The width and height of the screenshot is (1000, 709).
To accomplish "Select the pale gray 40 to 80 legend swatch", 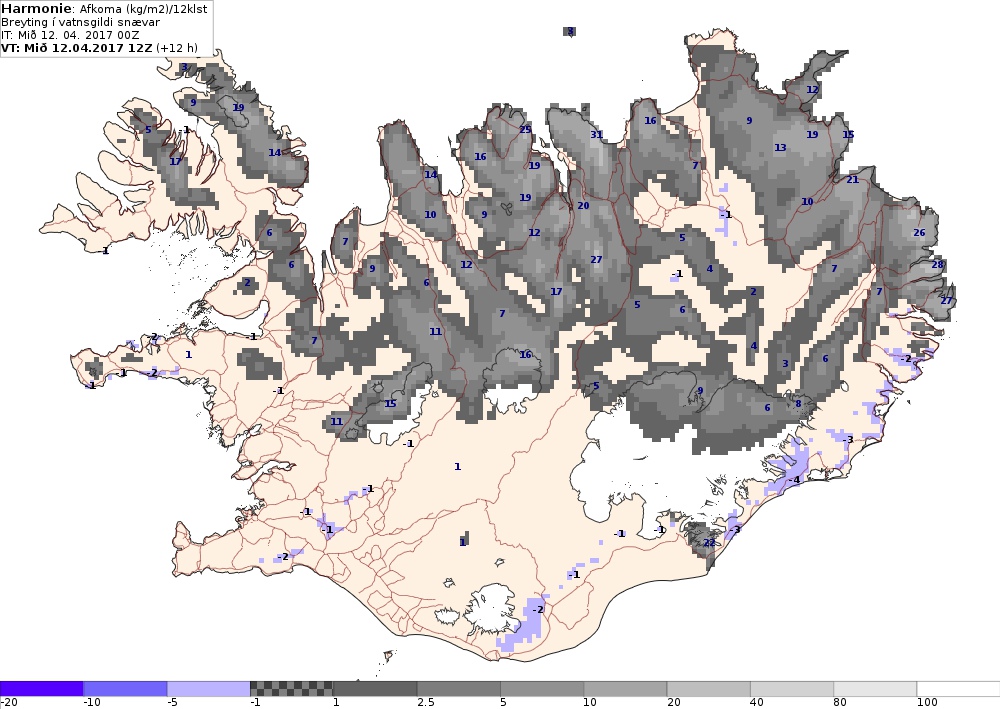I will pyautogui.click(x=792, y=689).
